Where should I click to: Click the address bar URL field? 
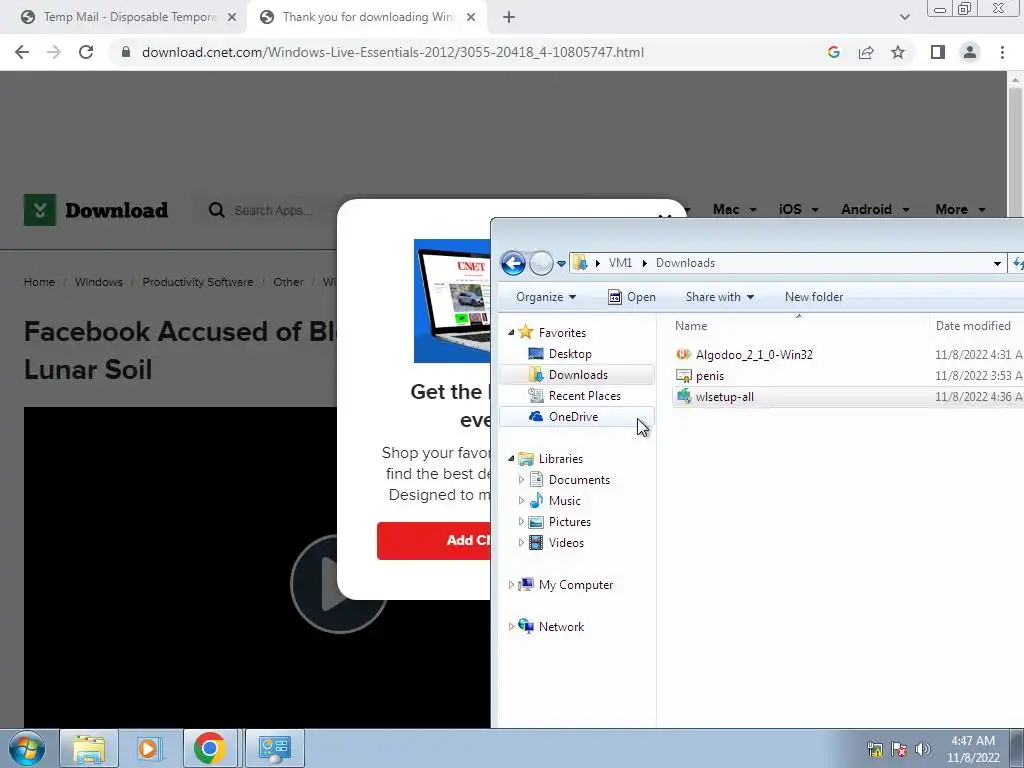pos(392,52)
